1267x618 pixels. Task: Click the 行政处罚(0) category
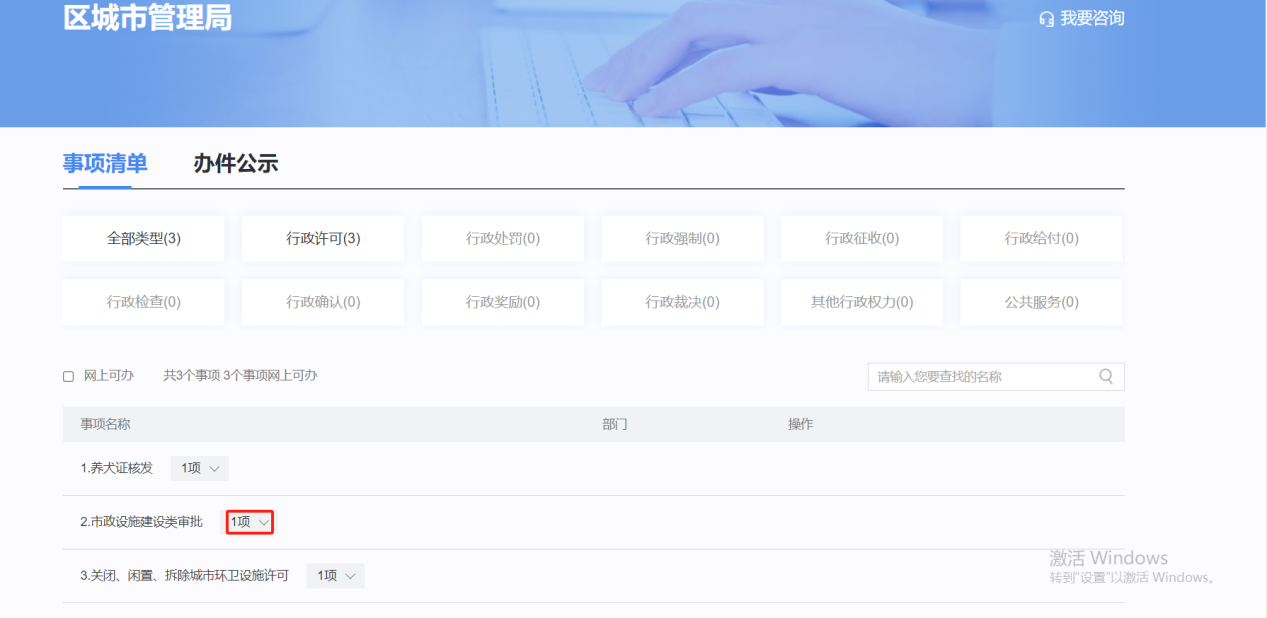pos(502,238)
